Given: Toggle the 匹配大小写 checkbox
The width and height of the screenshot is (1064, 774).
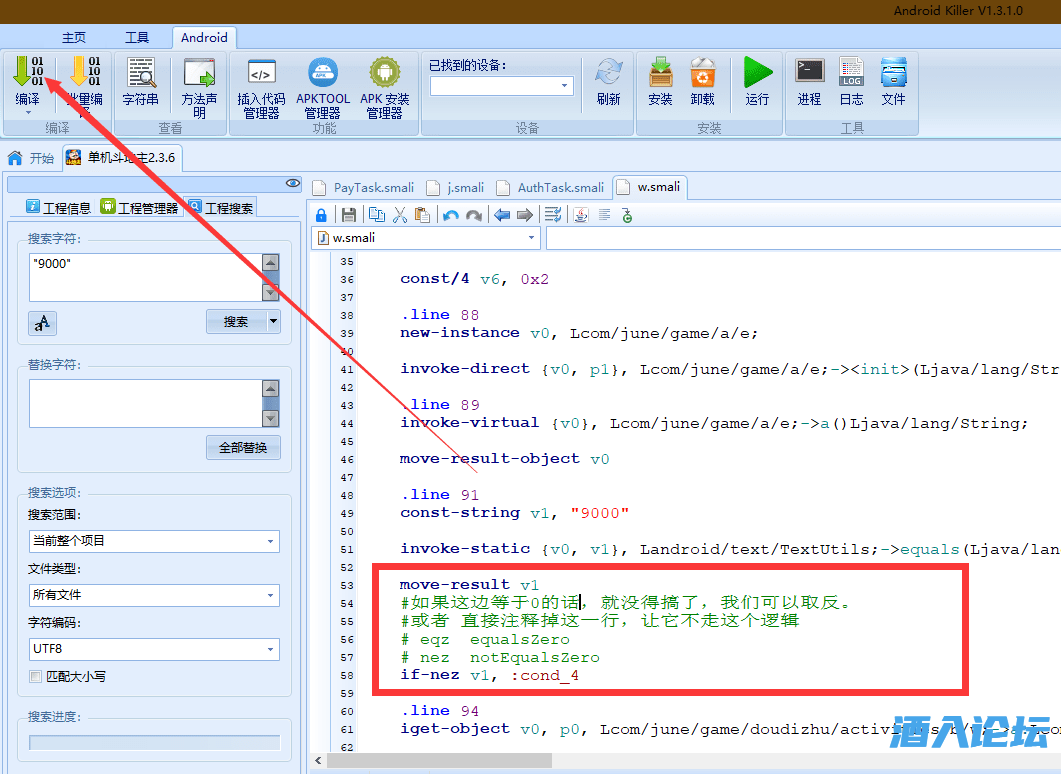Looking at the screenshot, I should coord(37,676).
